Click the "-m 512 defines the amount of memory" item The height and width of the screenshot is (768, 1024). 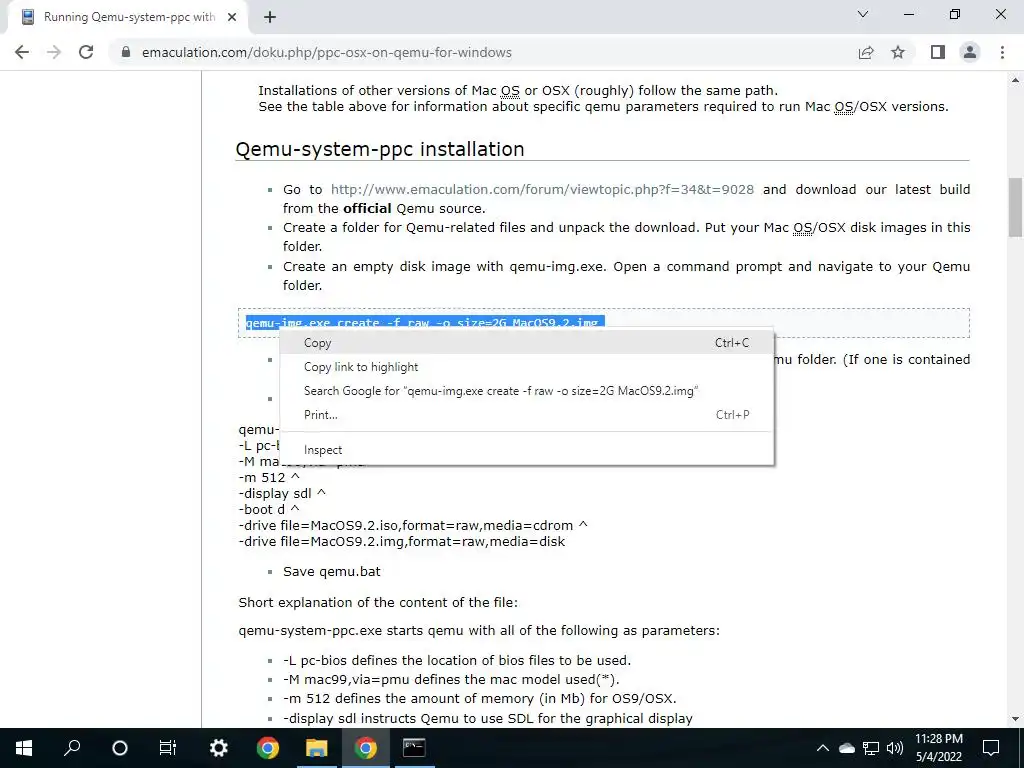(480, 698)
